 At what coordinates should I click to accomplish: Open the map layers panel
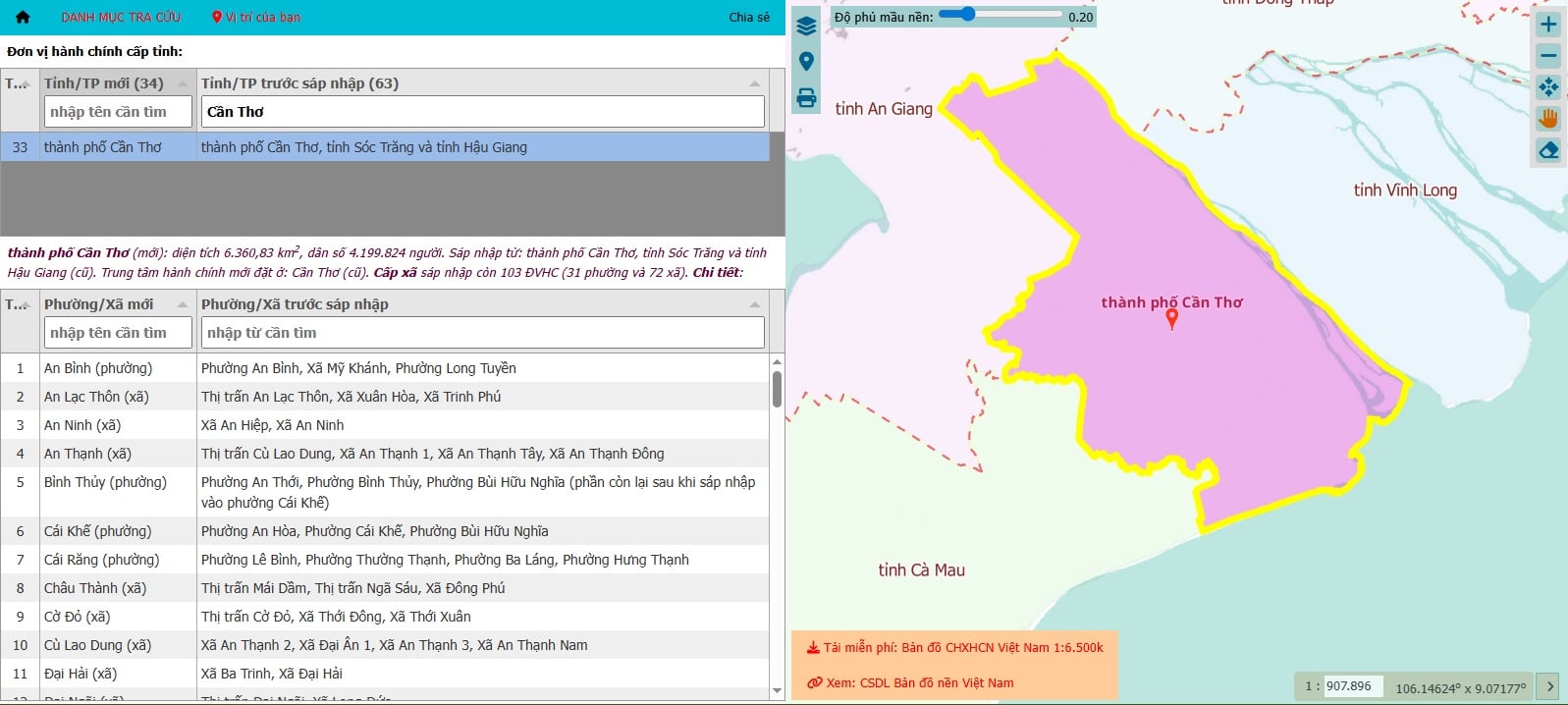806,27
